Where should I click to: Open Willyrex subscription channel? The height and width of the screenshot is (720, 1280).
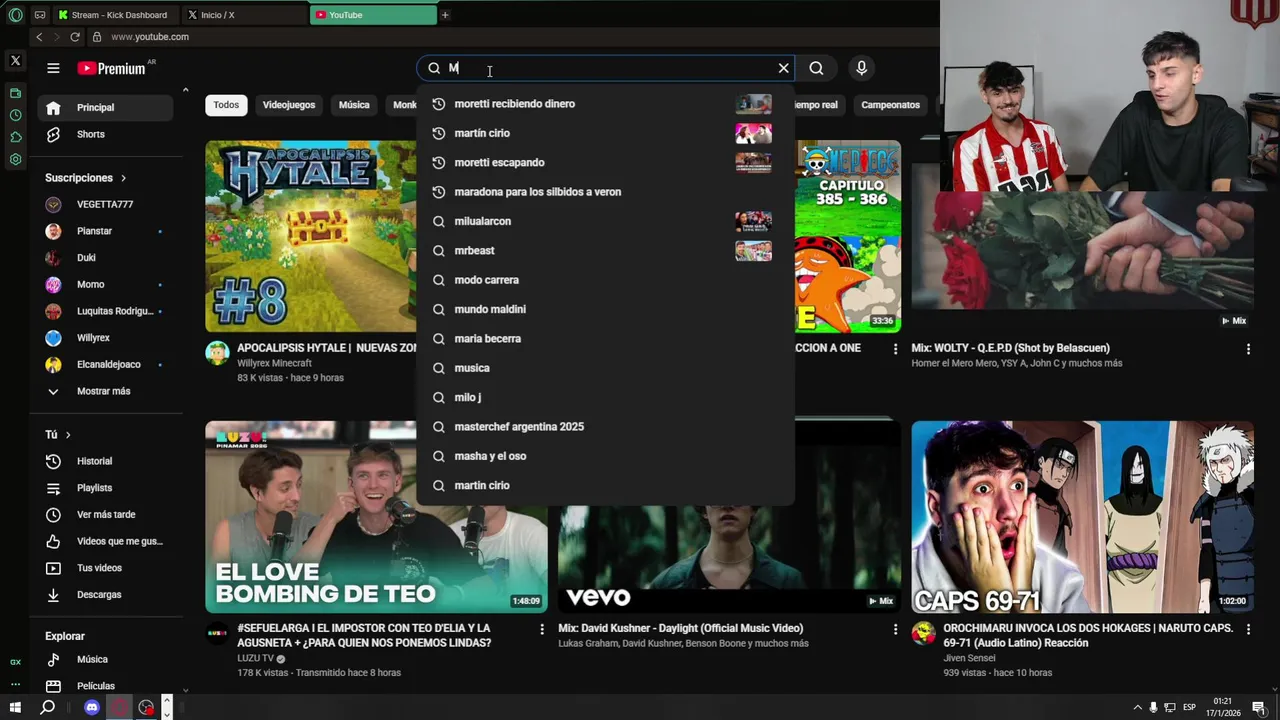[105, 338]
